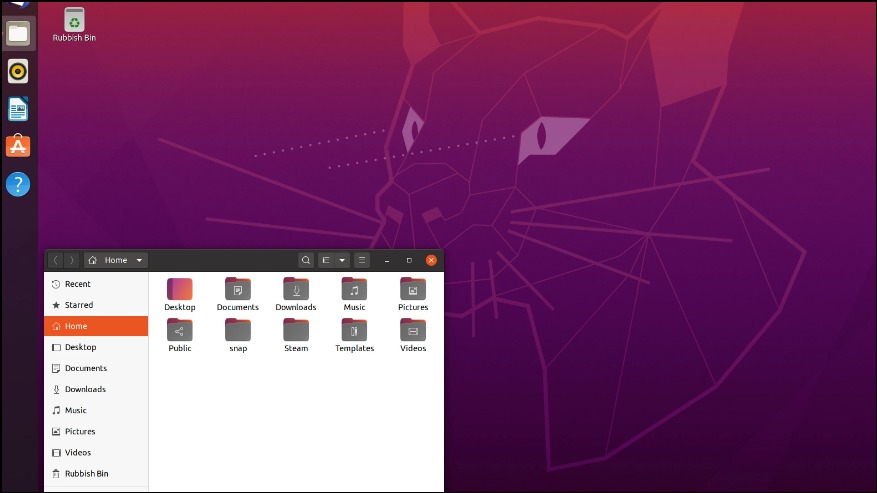Open the Desktop folder icon
Viewport: 877px width, 493px height.
point(180,289)
